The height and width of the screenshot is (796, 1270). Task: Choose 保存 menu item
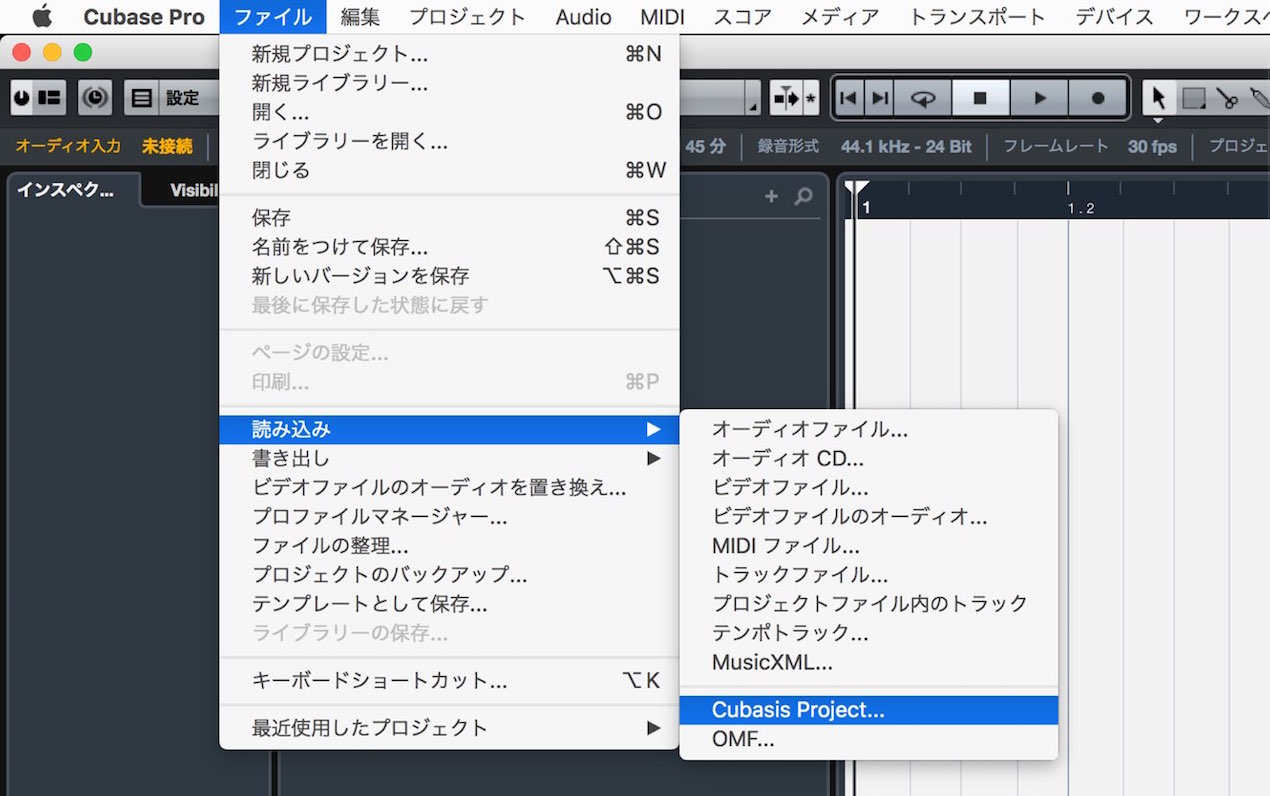(449, 218)
